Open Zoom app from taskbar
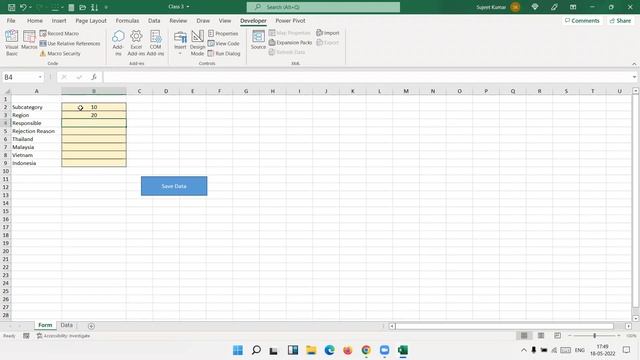This screenshot has width=640, height=360. click(x=384, y=350)
